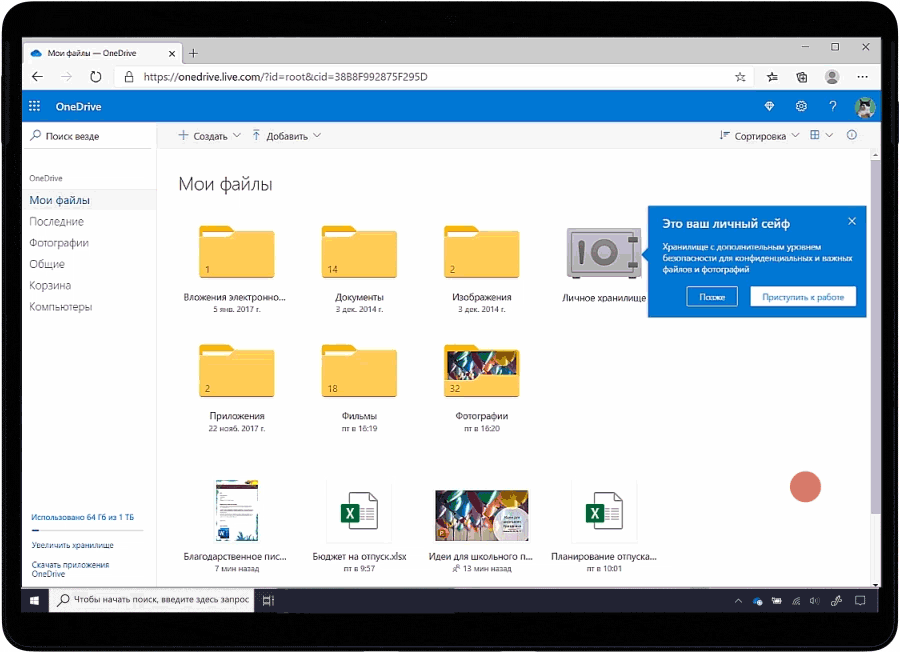
Task: Open the settings gear in OneDrive header
Action: click(801, 107)
